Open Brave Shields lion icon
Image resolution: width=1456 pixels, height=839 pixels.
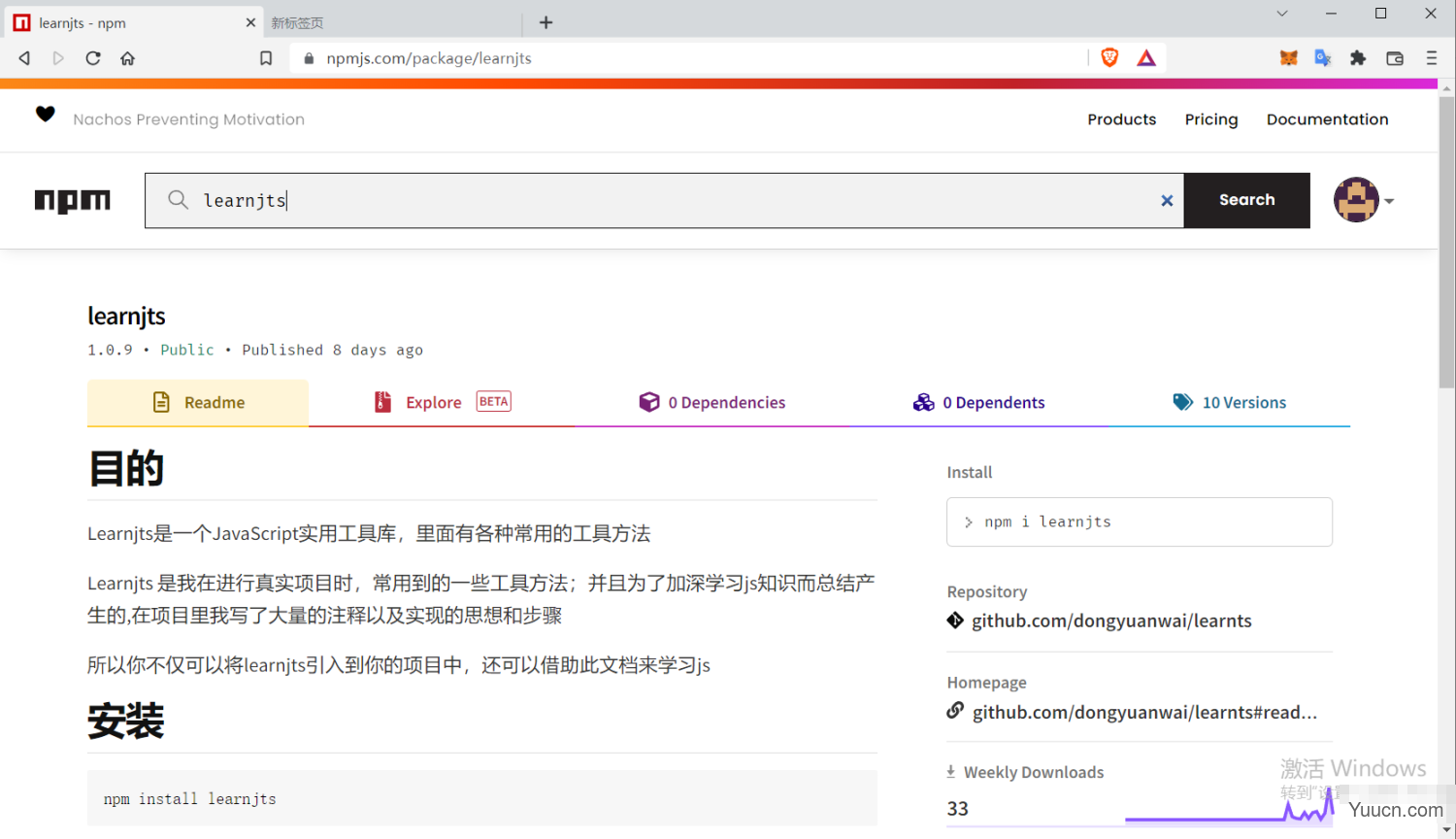coord(1109,58)
